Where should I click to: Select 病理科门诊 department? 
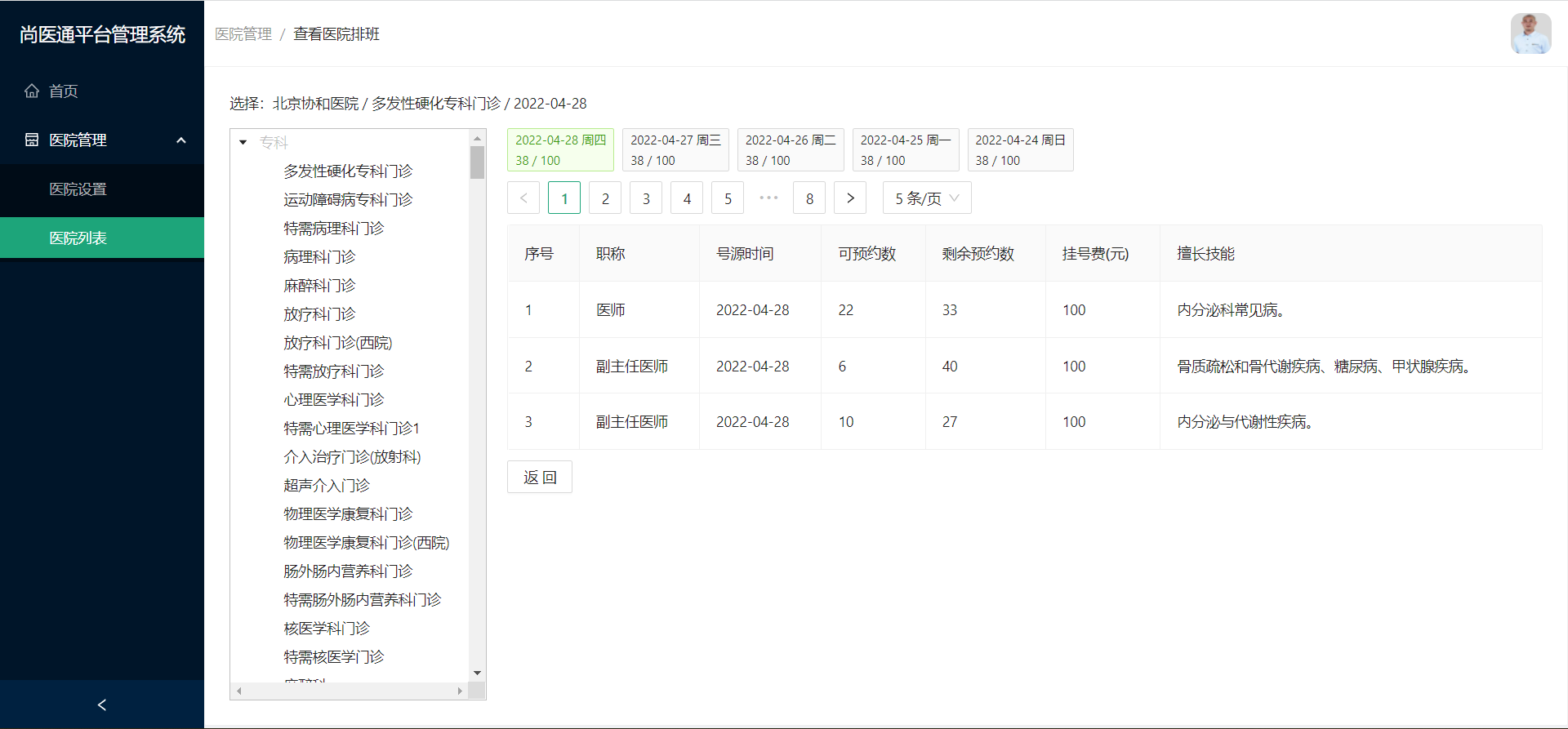coord(319,256)
